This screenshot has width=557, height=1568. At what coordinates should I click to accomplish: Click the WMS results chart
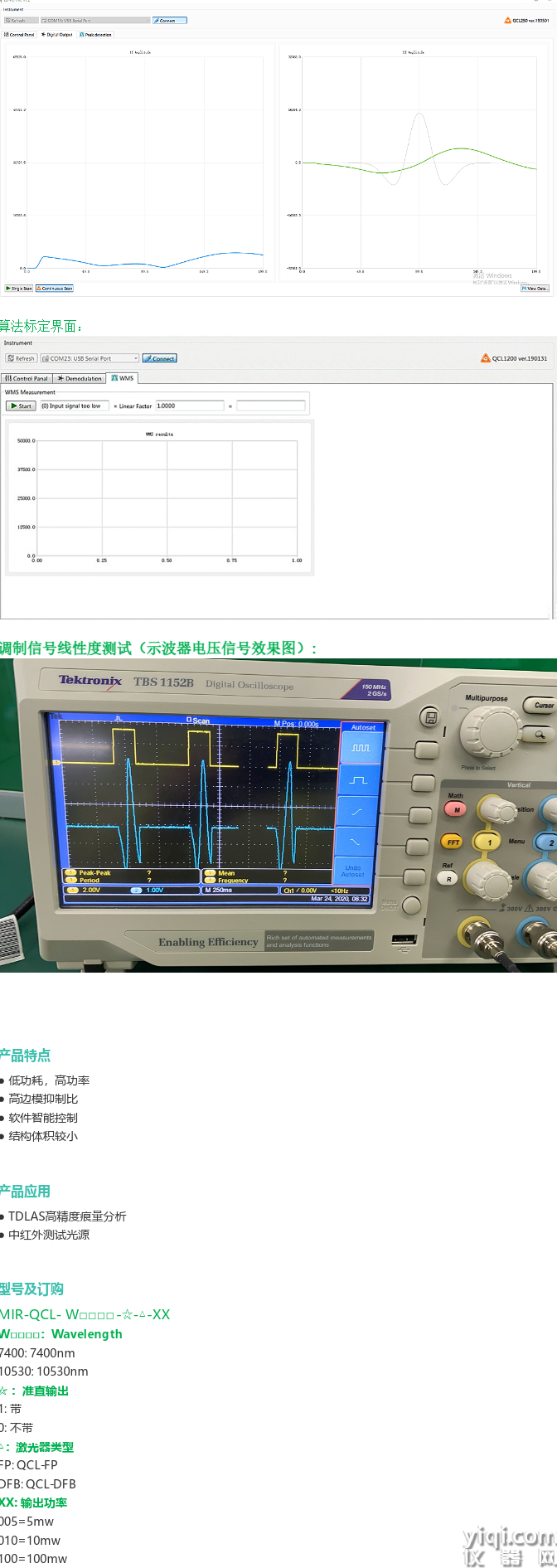(159, 498)
